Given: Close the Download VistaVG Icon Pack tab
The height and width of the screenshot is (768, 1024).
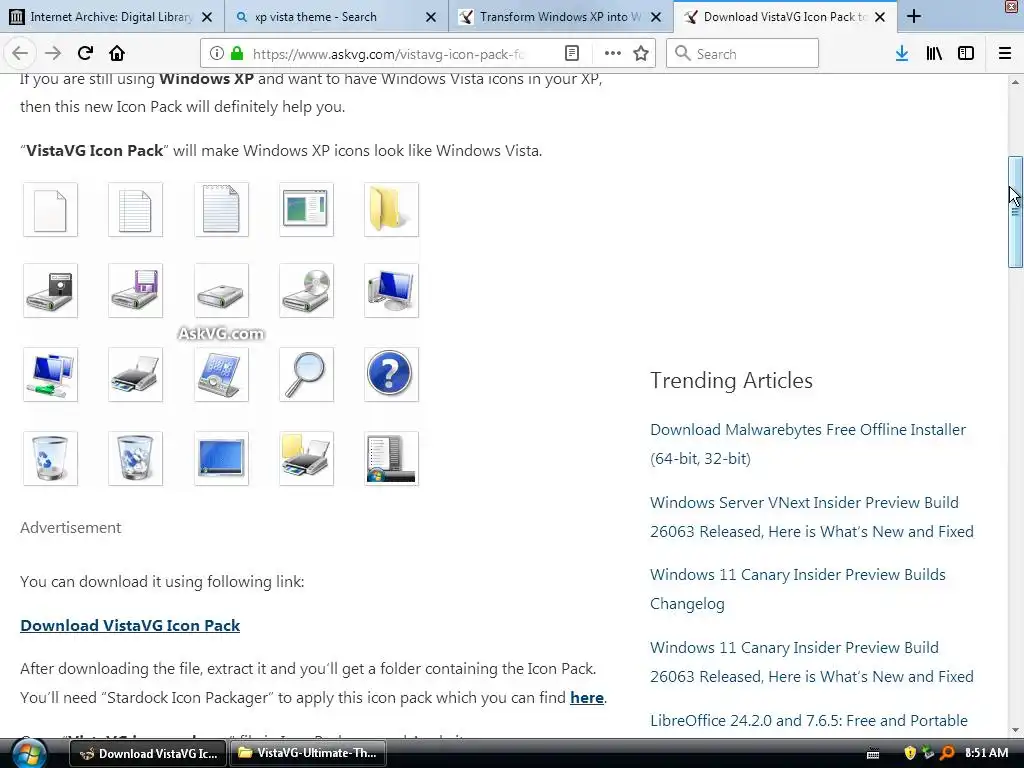Looking at the screenshot, I should (880, 18).
